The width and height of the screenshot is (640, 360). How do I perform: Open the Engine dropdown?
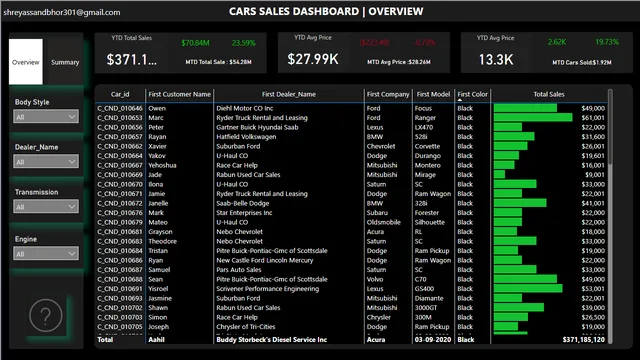pos(46,253)
